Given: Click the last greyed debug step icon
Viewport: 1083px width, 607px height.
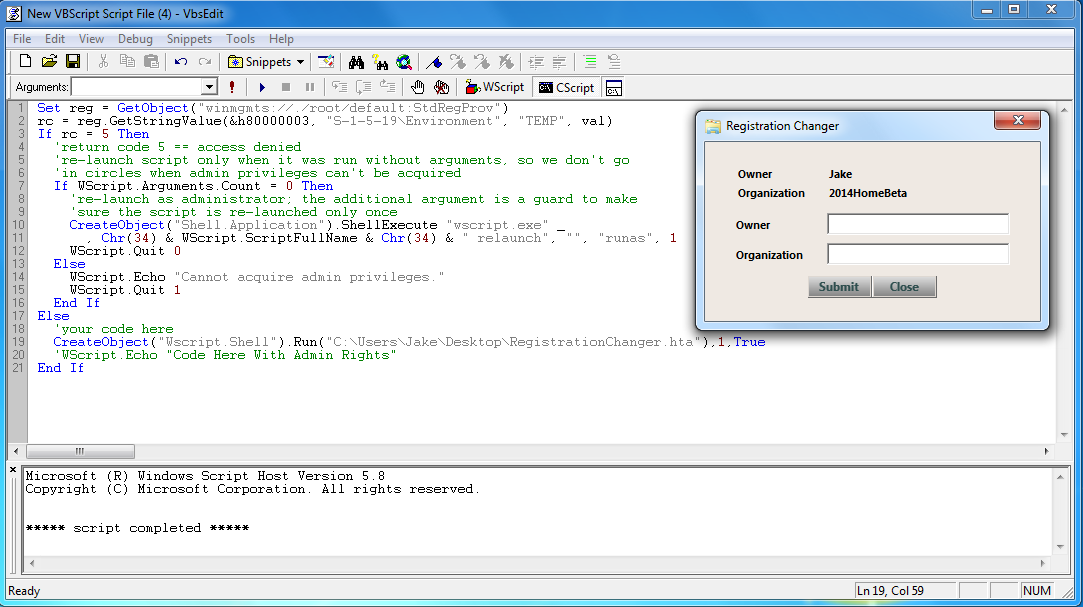Looking at the screenshot, I should click(387, 88).
